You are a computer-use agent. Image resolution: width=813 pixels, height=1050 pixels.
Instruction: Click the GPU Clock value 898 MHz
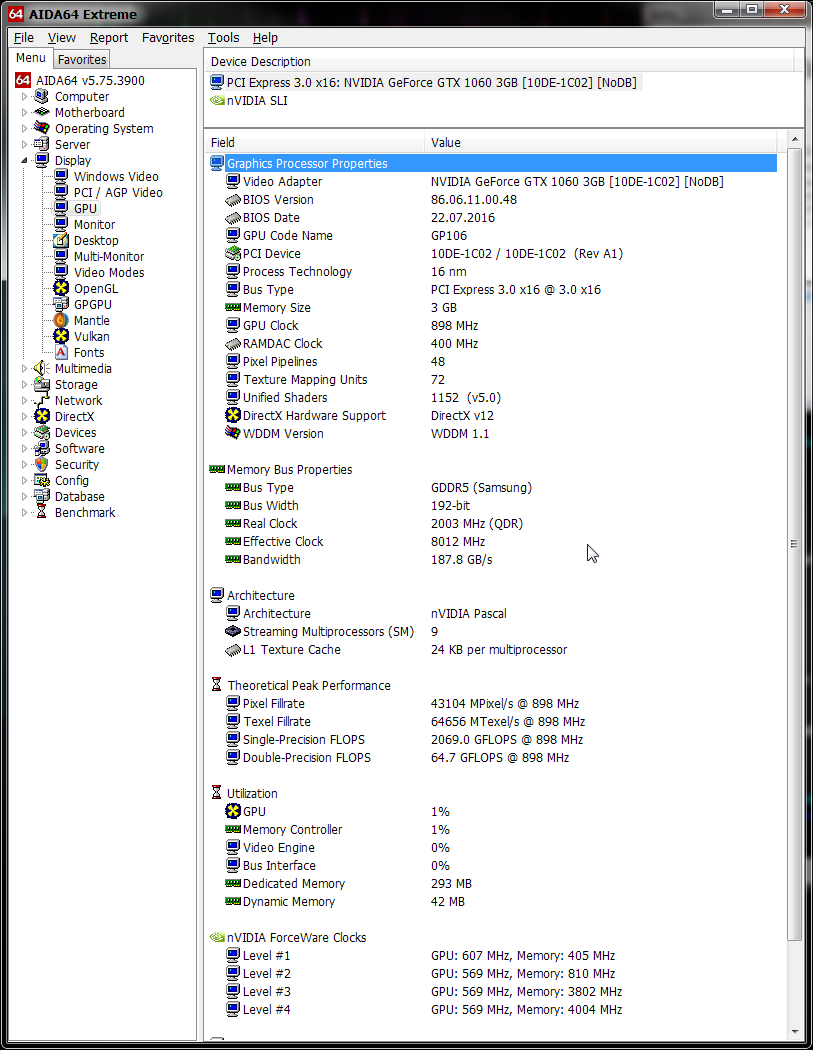click(x=455, y=325)
